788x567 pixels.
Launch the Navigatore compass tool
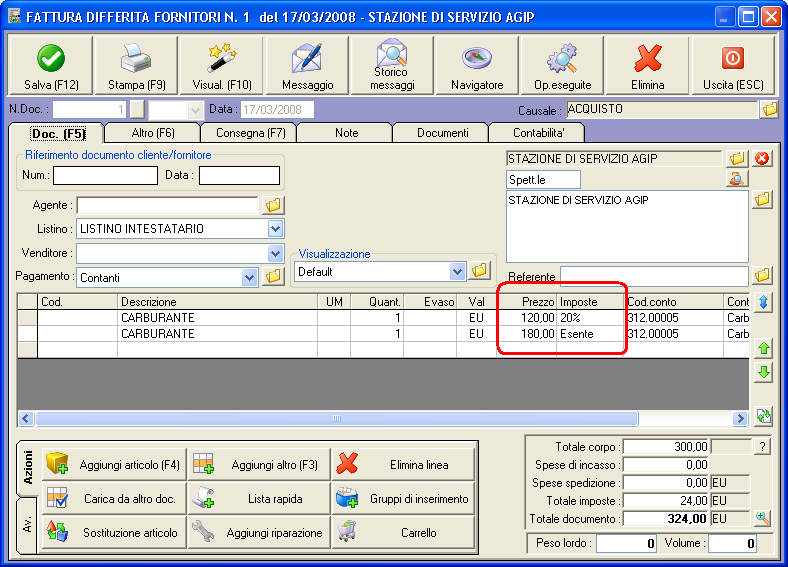(477, 65)
